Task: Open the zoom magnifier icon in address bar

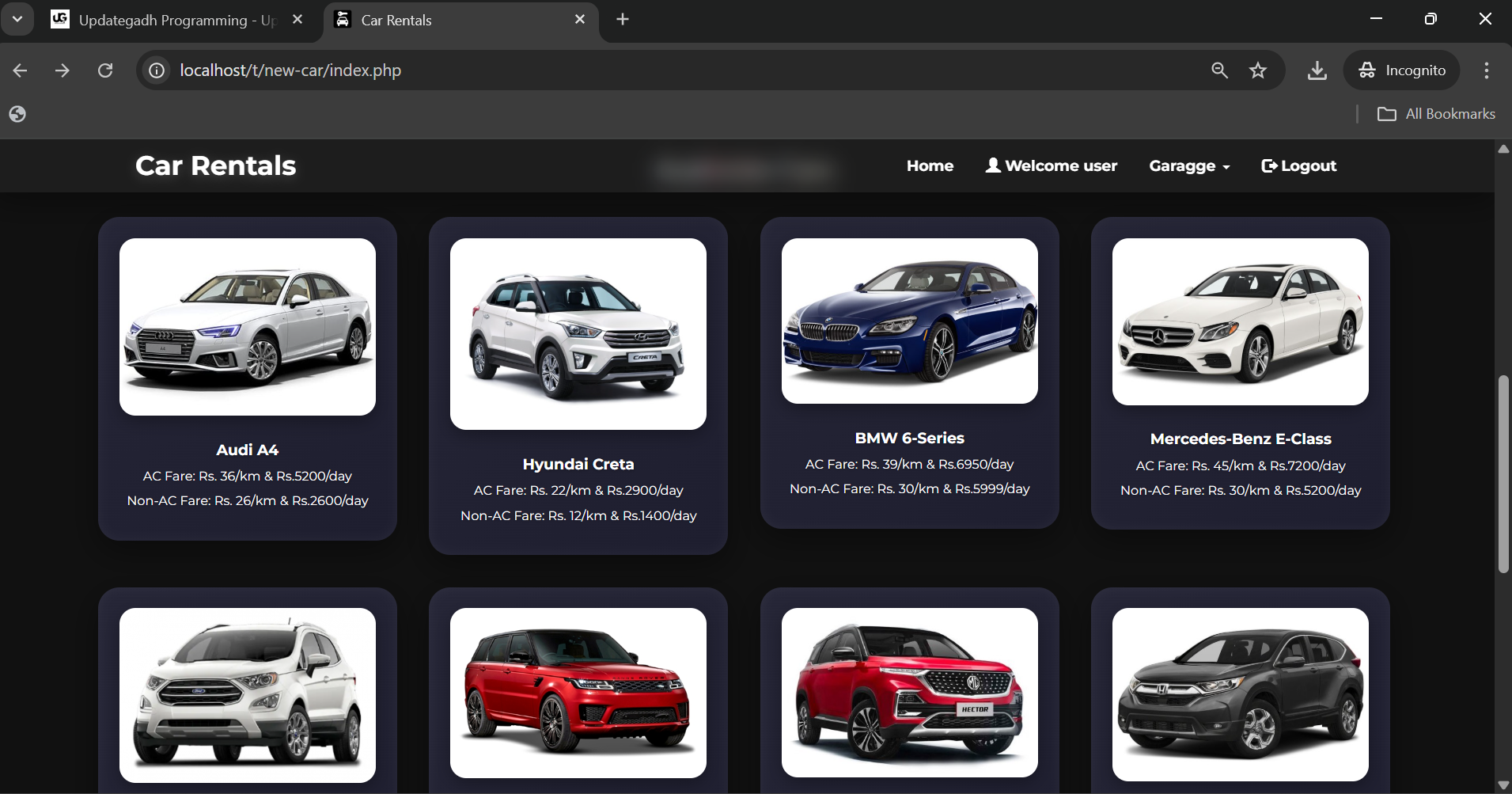Action: (x=1219, y=70)
